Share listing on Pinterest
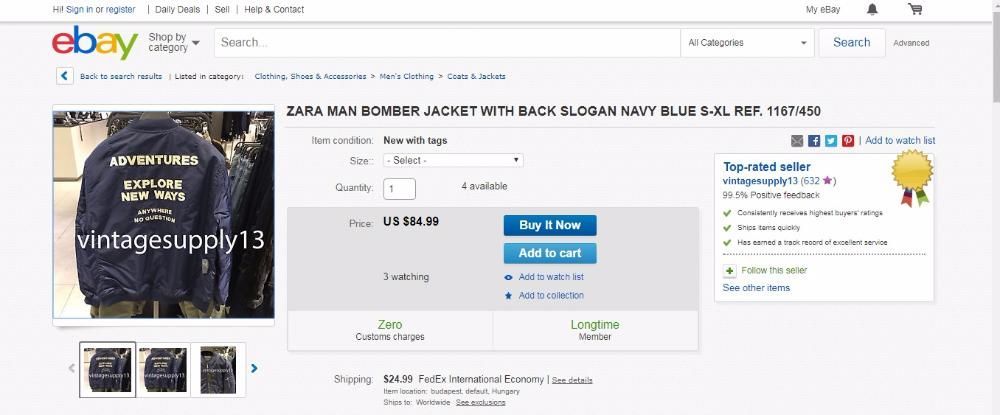 [x=848, y=141]
